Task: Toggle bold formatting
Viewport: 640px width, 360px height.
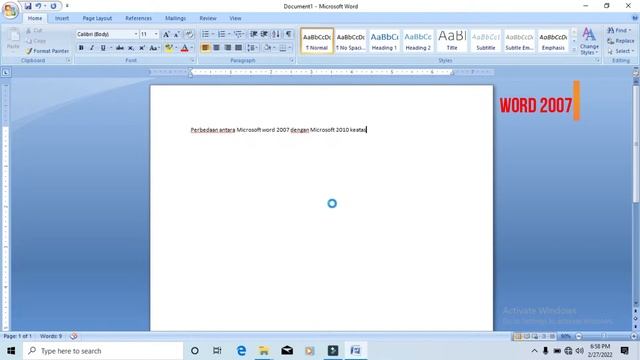Action: (x=81, y=48)
